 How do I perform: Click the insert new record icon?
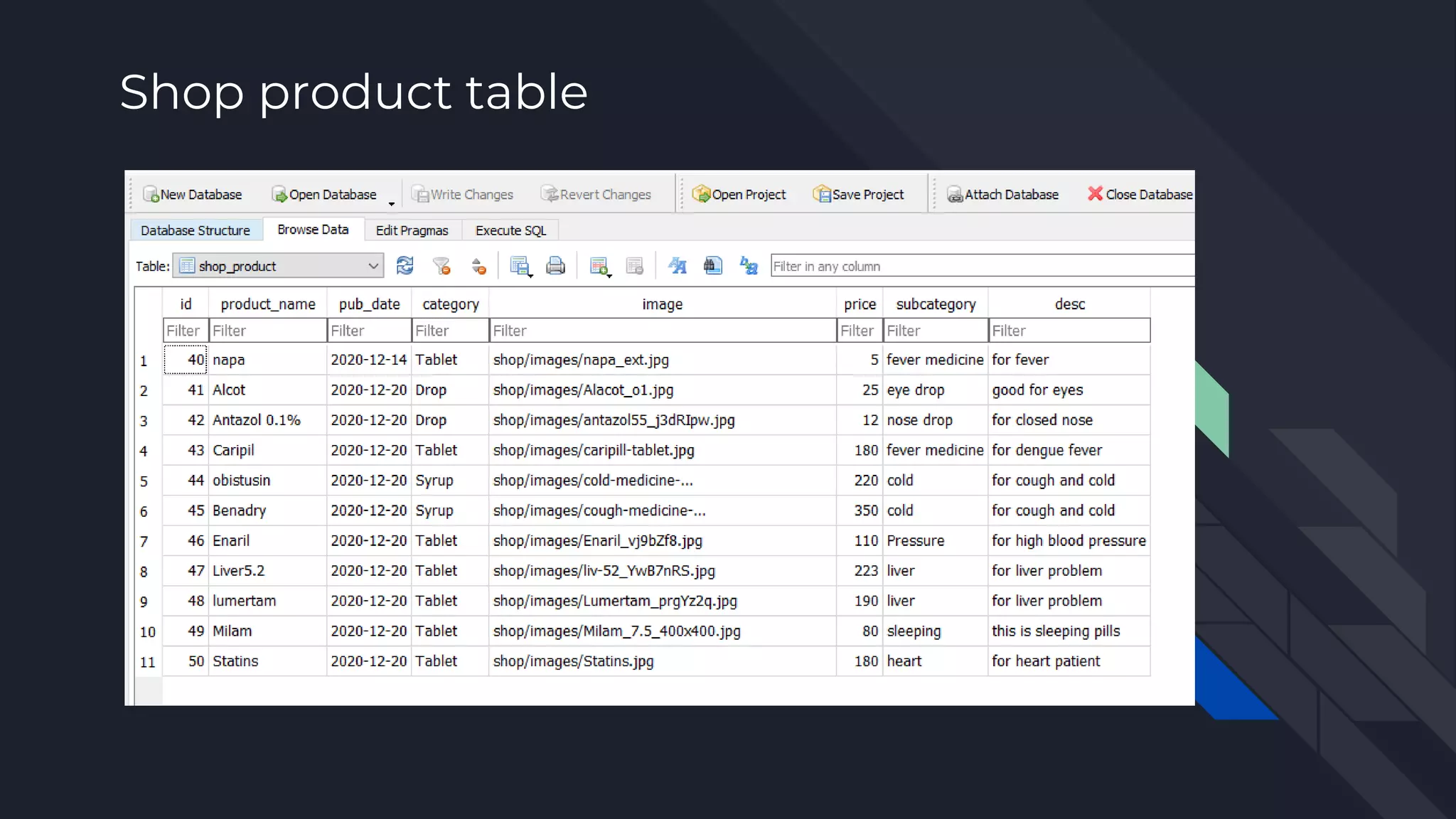point(599,266)
